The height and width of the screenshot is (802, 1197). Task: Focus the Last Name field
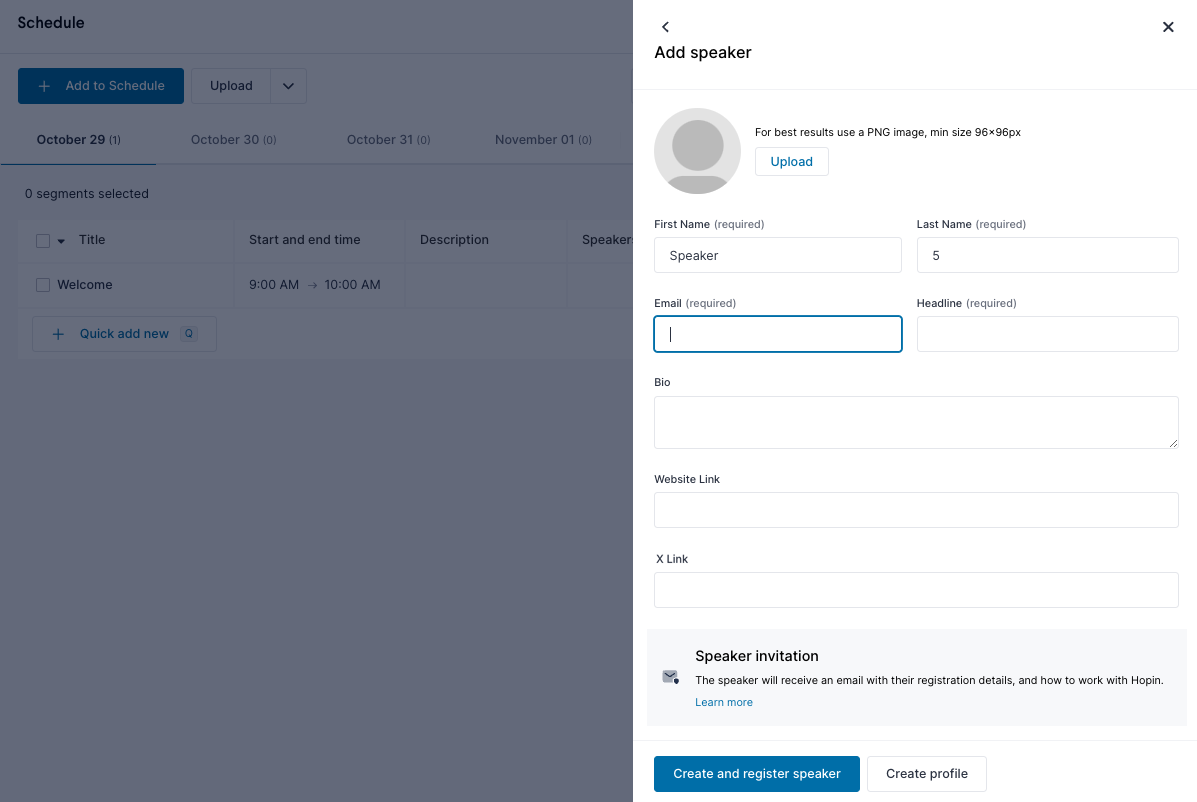1047,255
